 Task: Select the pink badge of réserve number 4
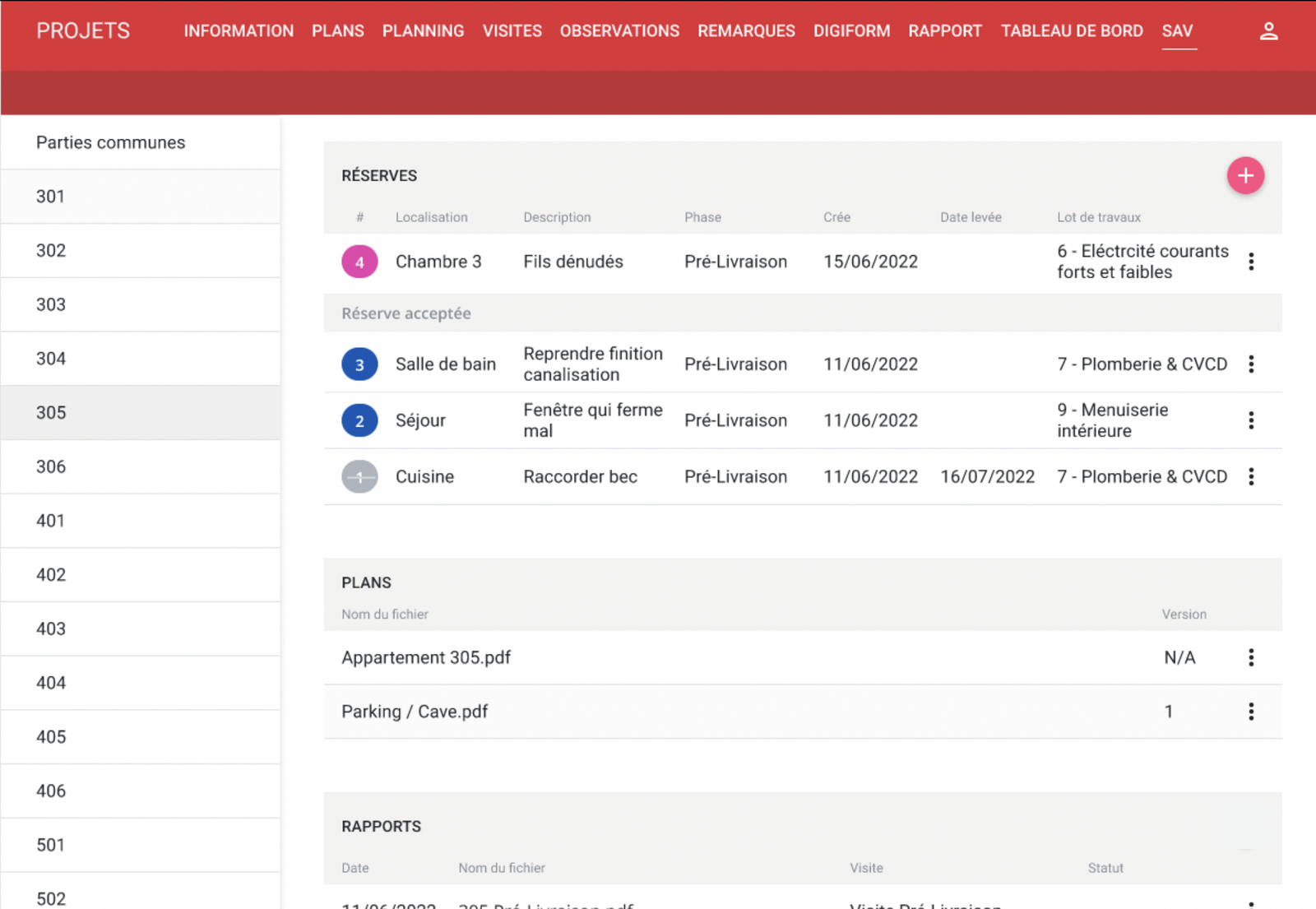tap(359, 262)
